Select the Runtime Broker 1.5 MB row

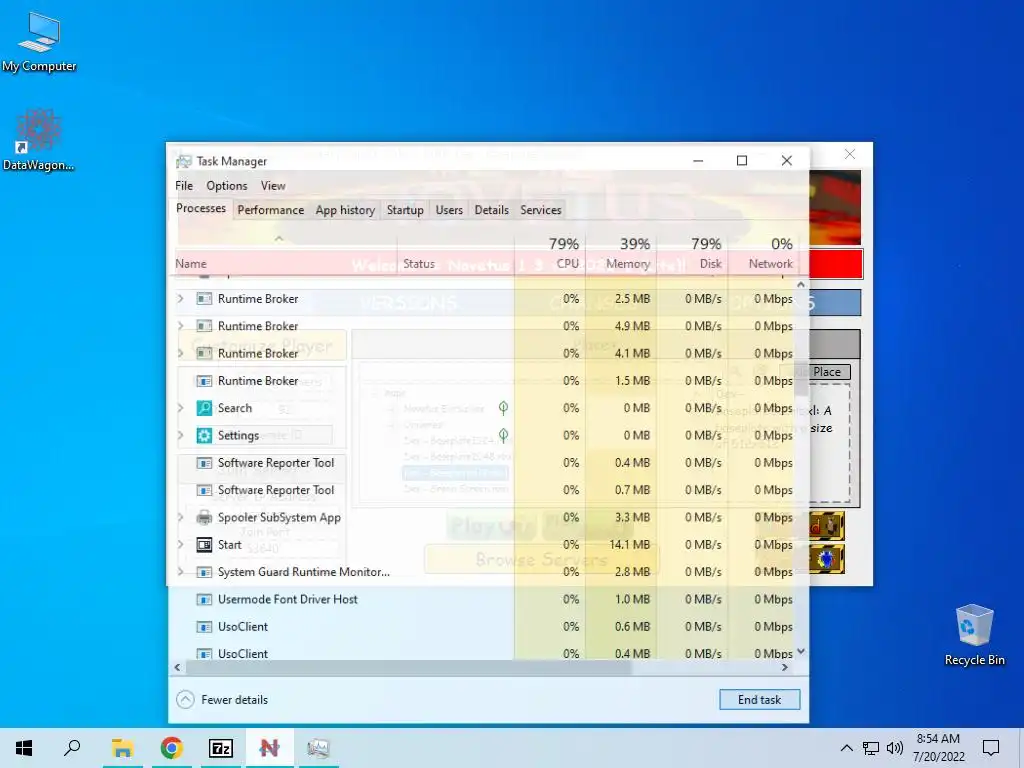tap(485, 381)
